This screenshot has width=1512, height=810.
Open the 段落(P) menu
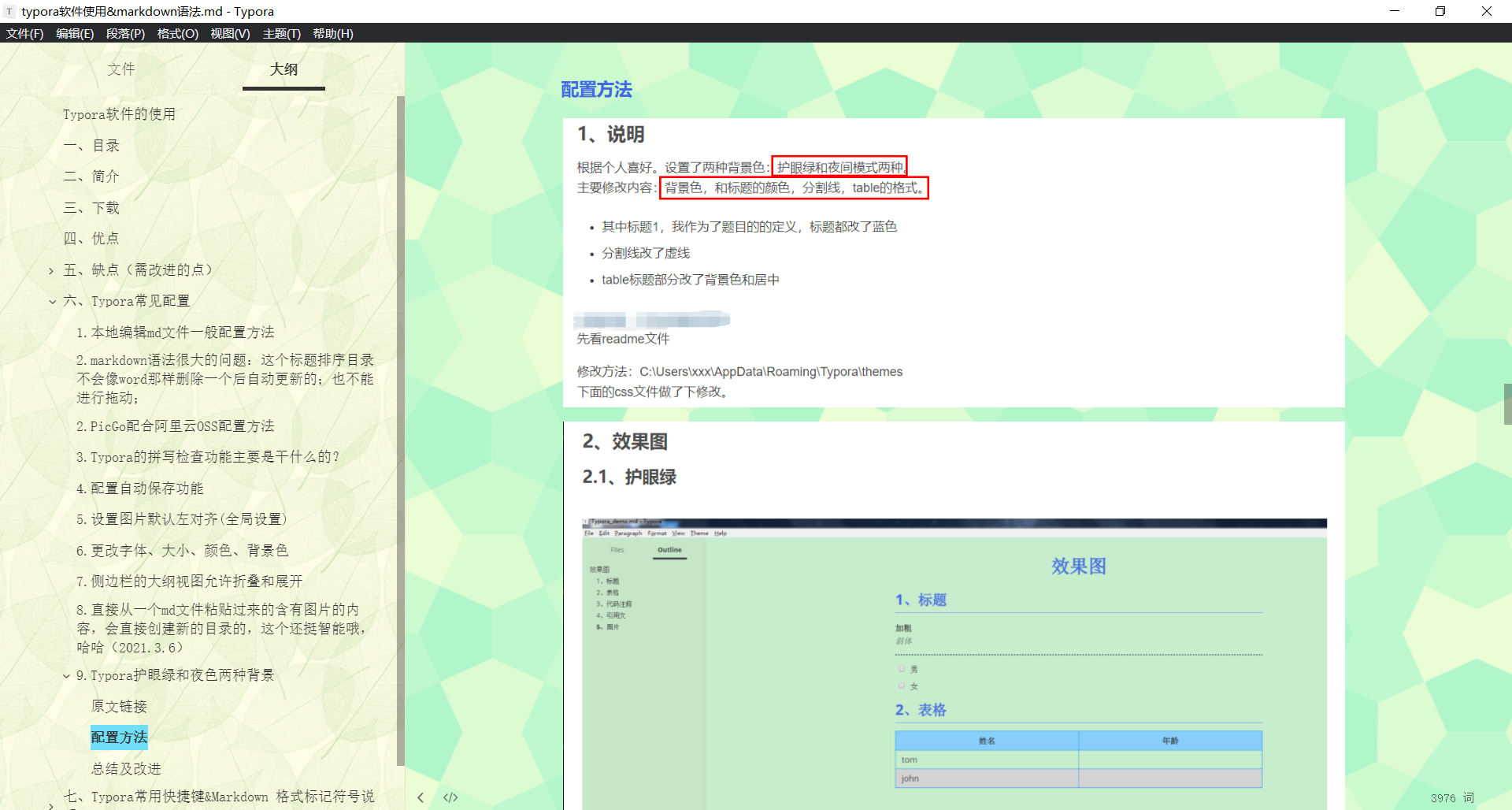pos(125,33)
